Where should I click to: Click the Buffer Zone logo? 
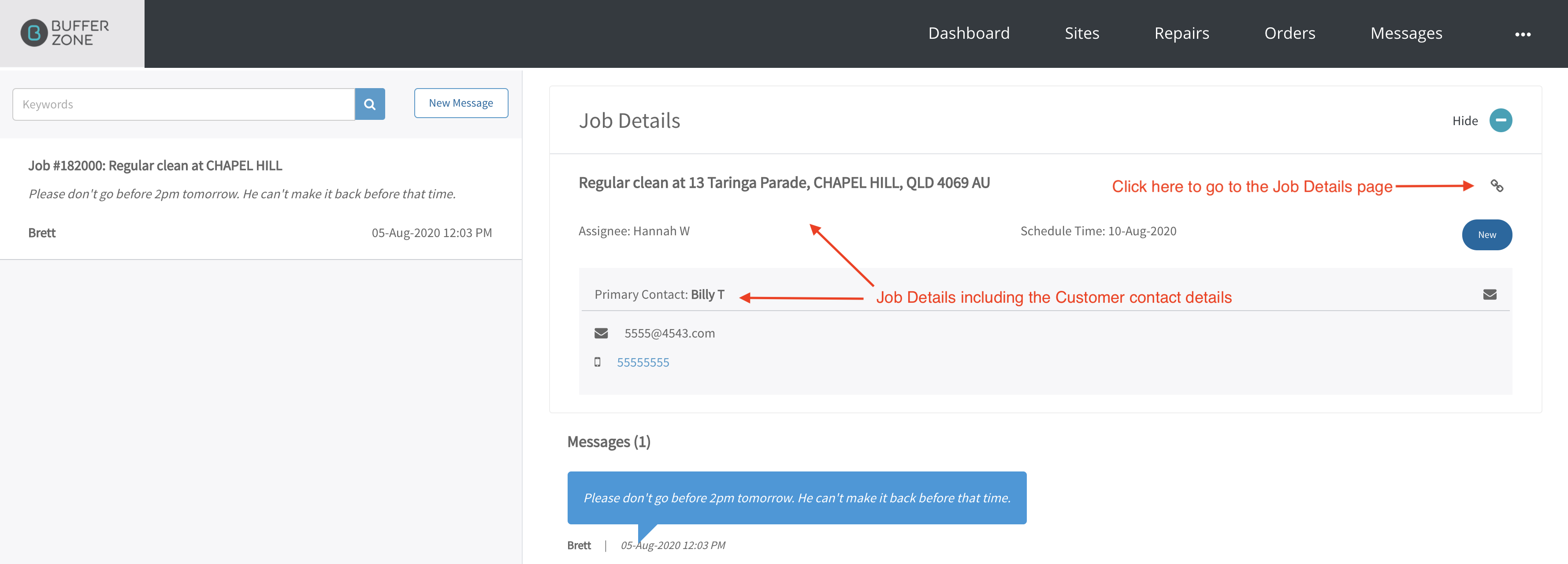pos(64,33)
